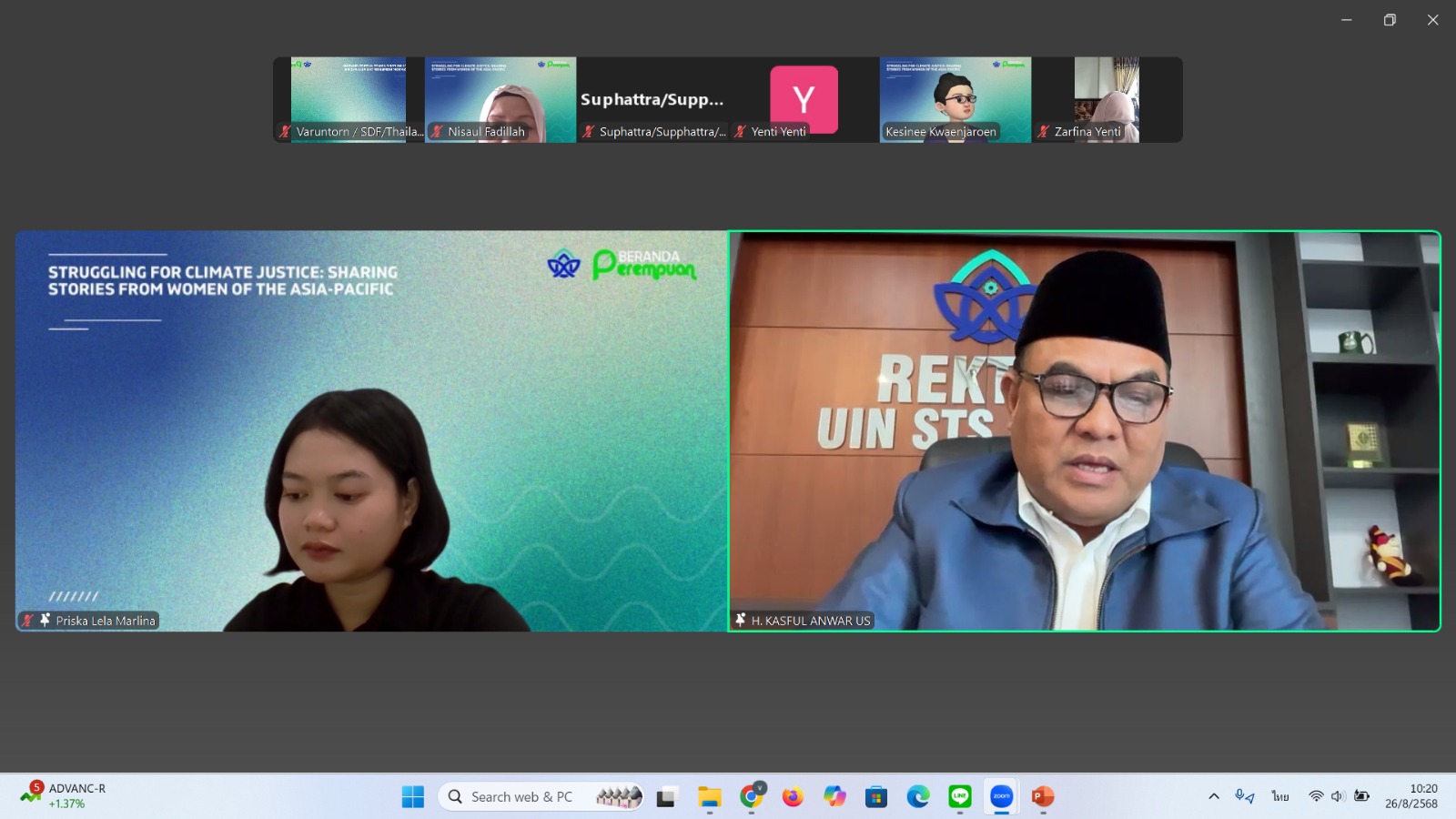Open Copilot from the taskbar
The height and width of the screenshot is (819, 1456).
point(834,797)
